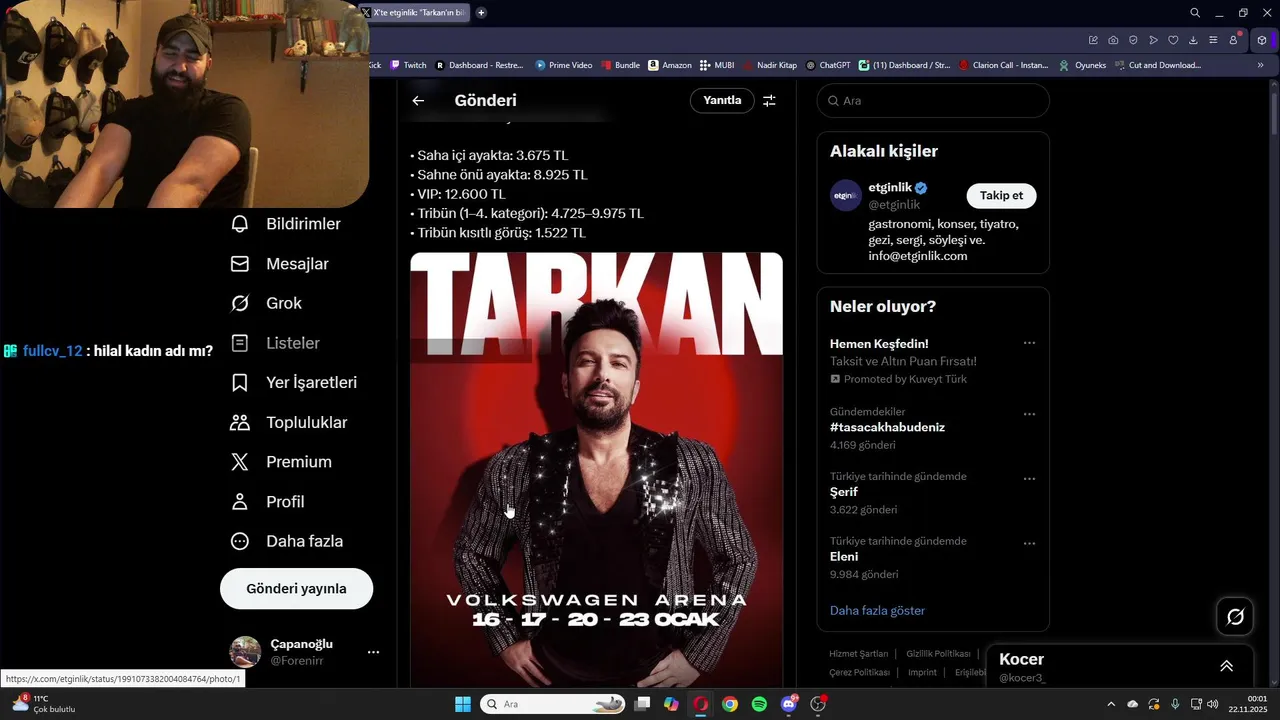Viewport: 1280px width, 720px height.
Task: Open browser downloads icon
Action: point(1193,40)
